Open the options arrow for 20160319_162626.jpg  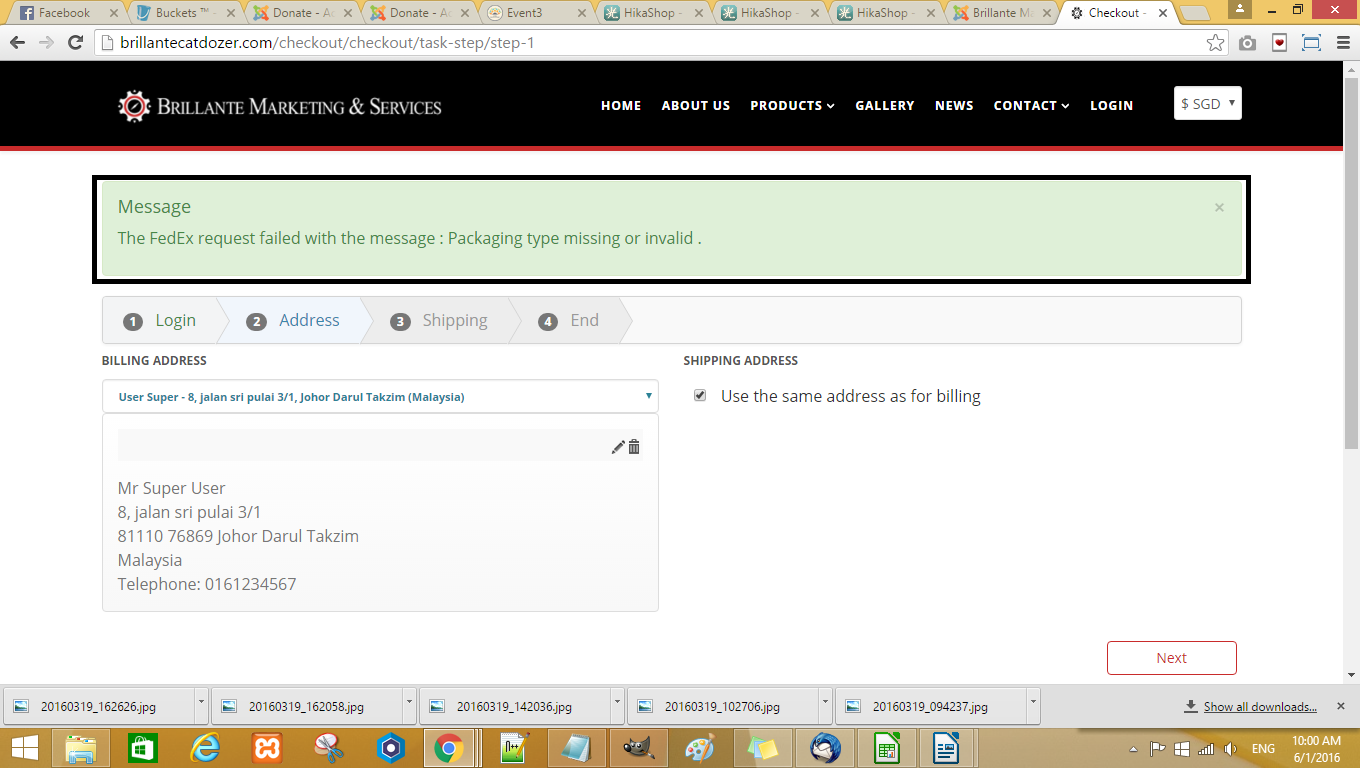tap(201, 705)
